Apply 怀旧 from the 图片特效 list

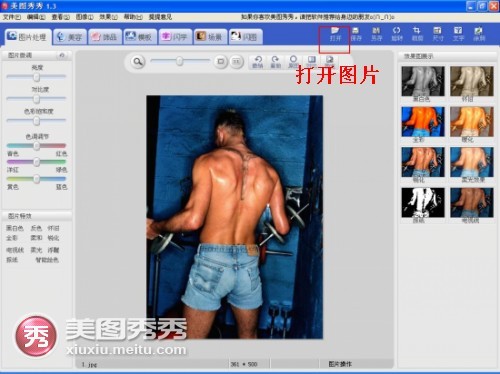[x=53, y=228]
